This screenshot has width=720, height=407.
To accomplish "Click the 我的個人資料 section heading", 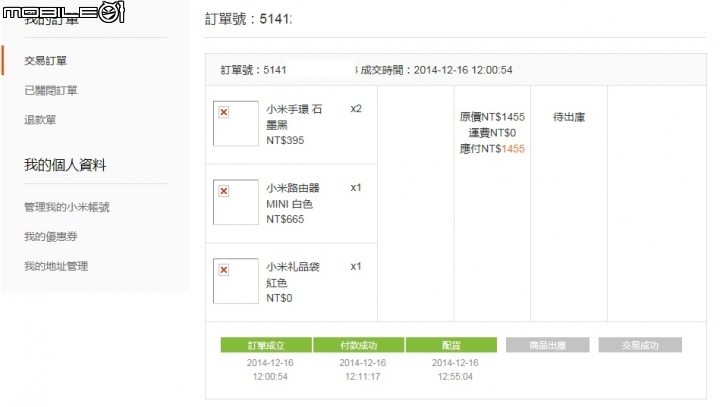I will [x=65, y=165].
